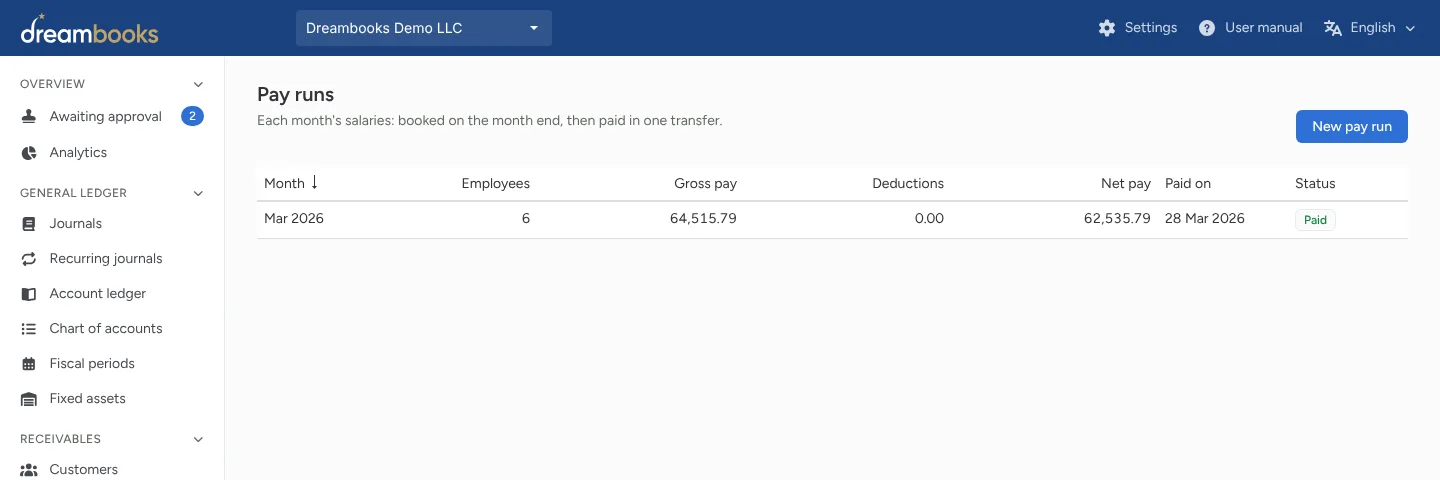Viewport: 1440px width, 480px height.
Task: Click the deductions 0.00 value
Action: pyautogui.click(x=929, y=218)
